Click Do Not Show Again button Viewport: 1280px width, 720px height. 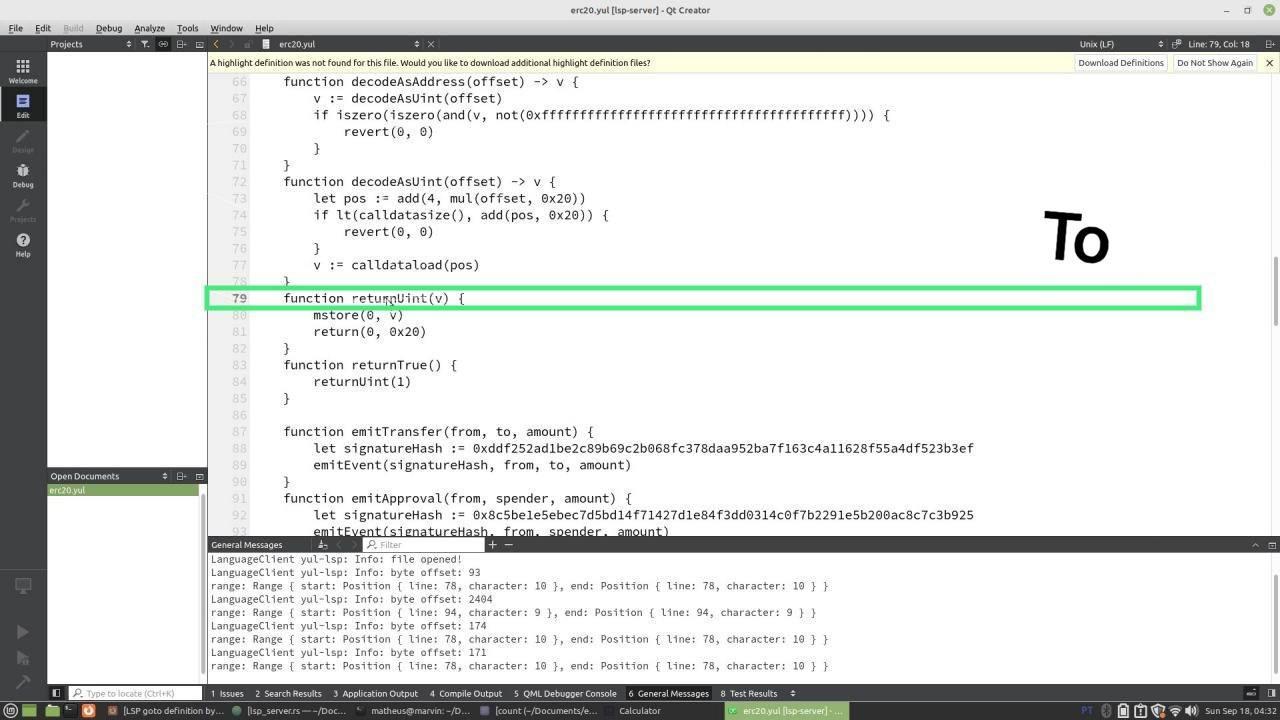click(1214, 63)
